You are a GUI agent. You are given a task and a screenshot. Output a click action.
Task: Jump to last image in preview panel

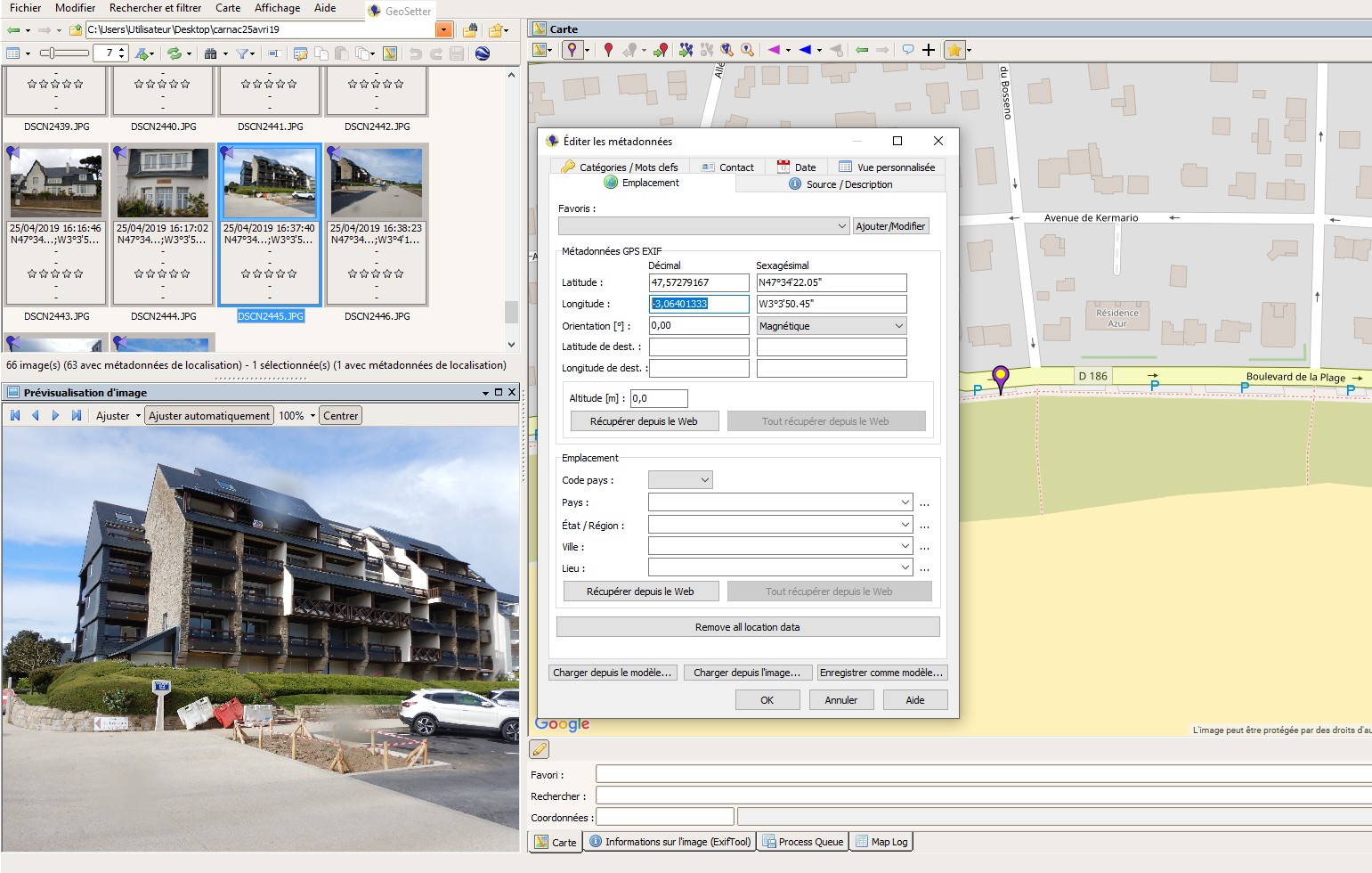coord(77,415)
